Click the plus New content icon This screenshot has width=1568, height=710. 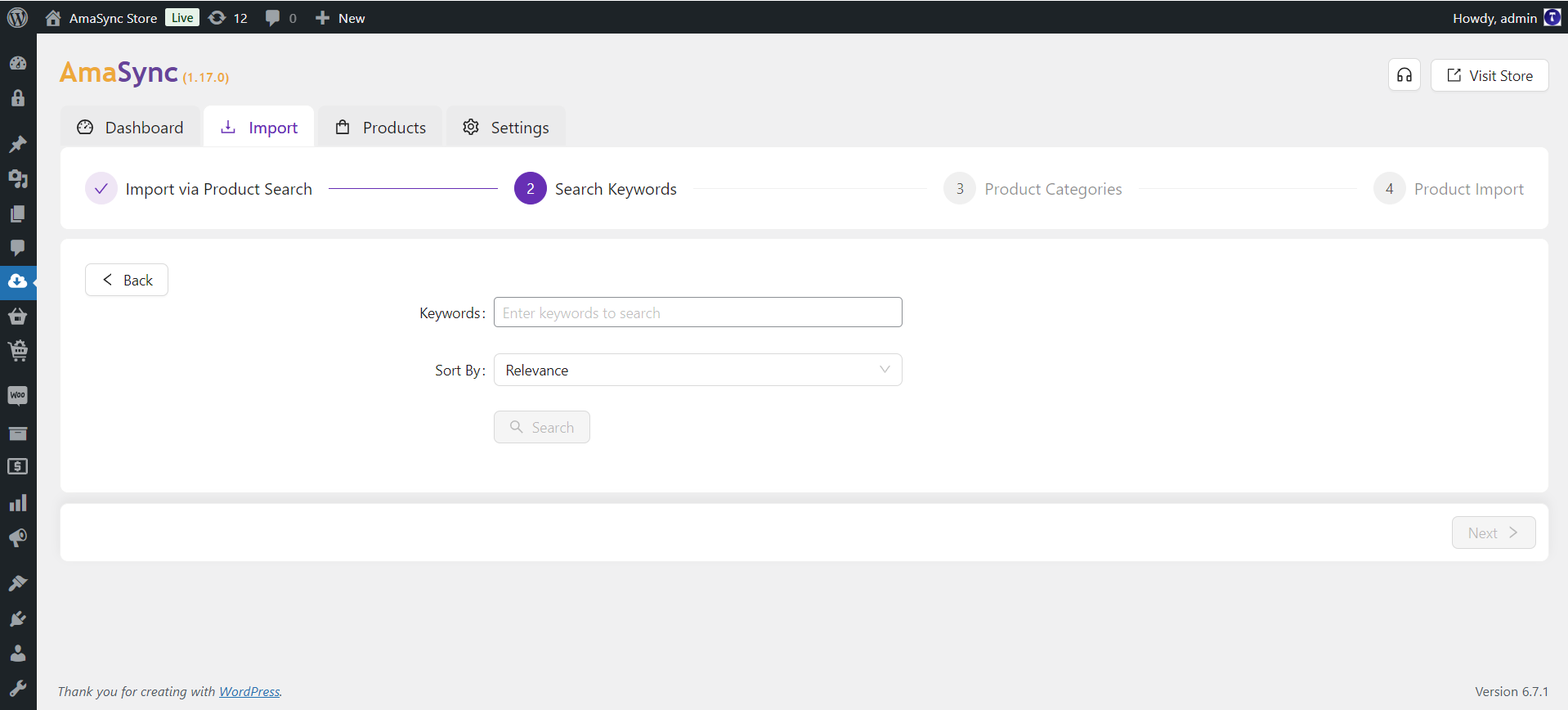click(x=323, y=18)
